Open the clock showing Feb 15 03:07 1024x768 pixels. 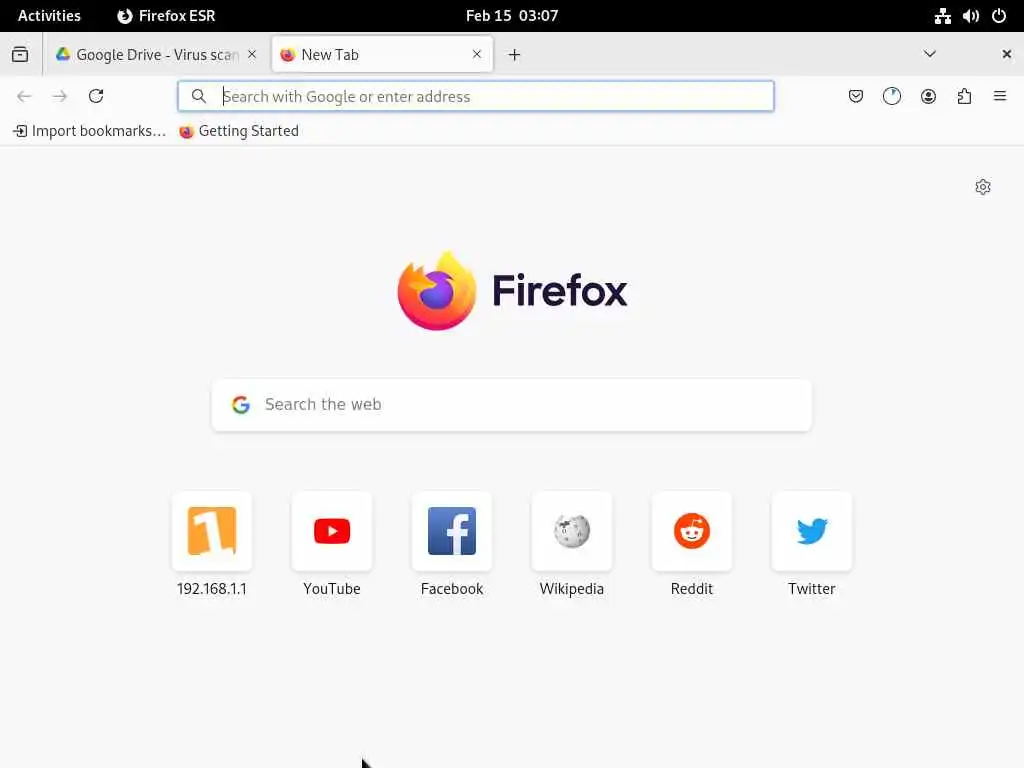point(512,16)
